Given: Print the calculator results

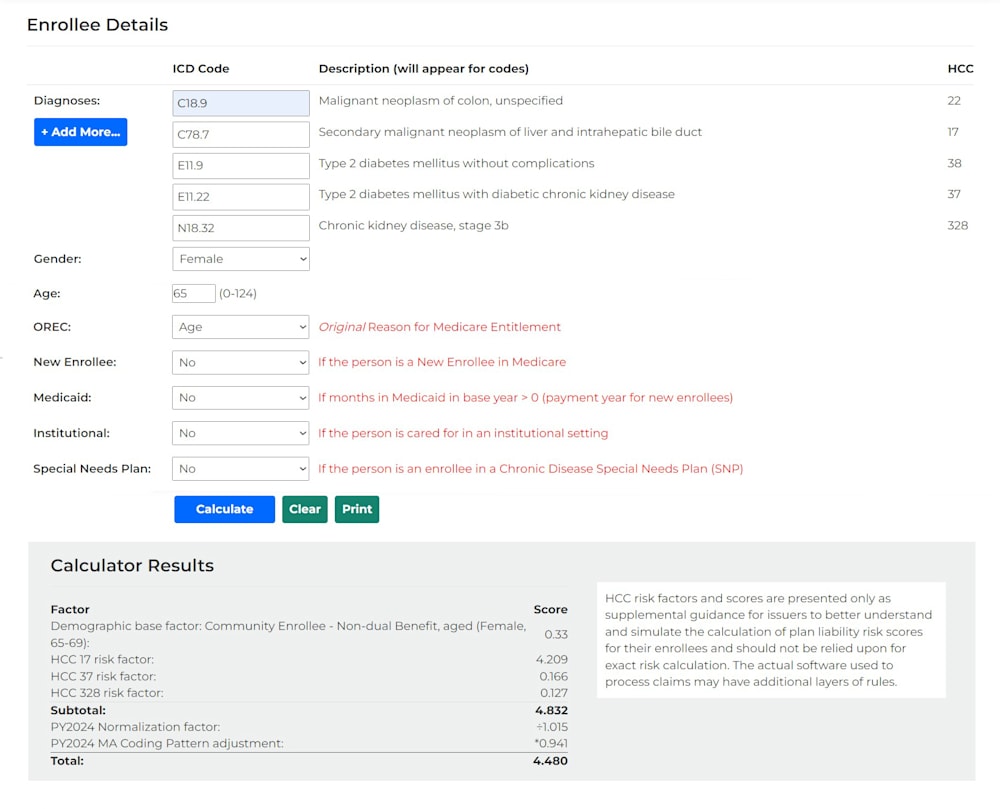Looking at the screenshot, I should click(357, 509).
